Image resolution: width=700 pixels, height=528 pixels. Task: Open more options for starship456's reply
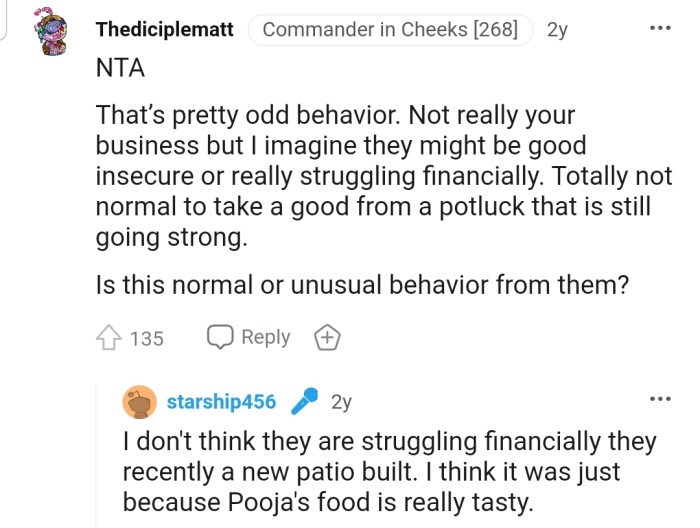coord(660,399)
